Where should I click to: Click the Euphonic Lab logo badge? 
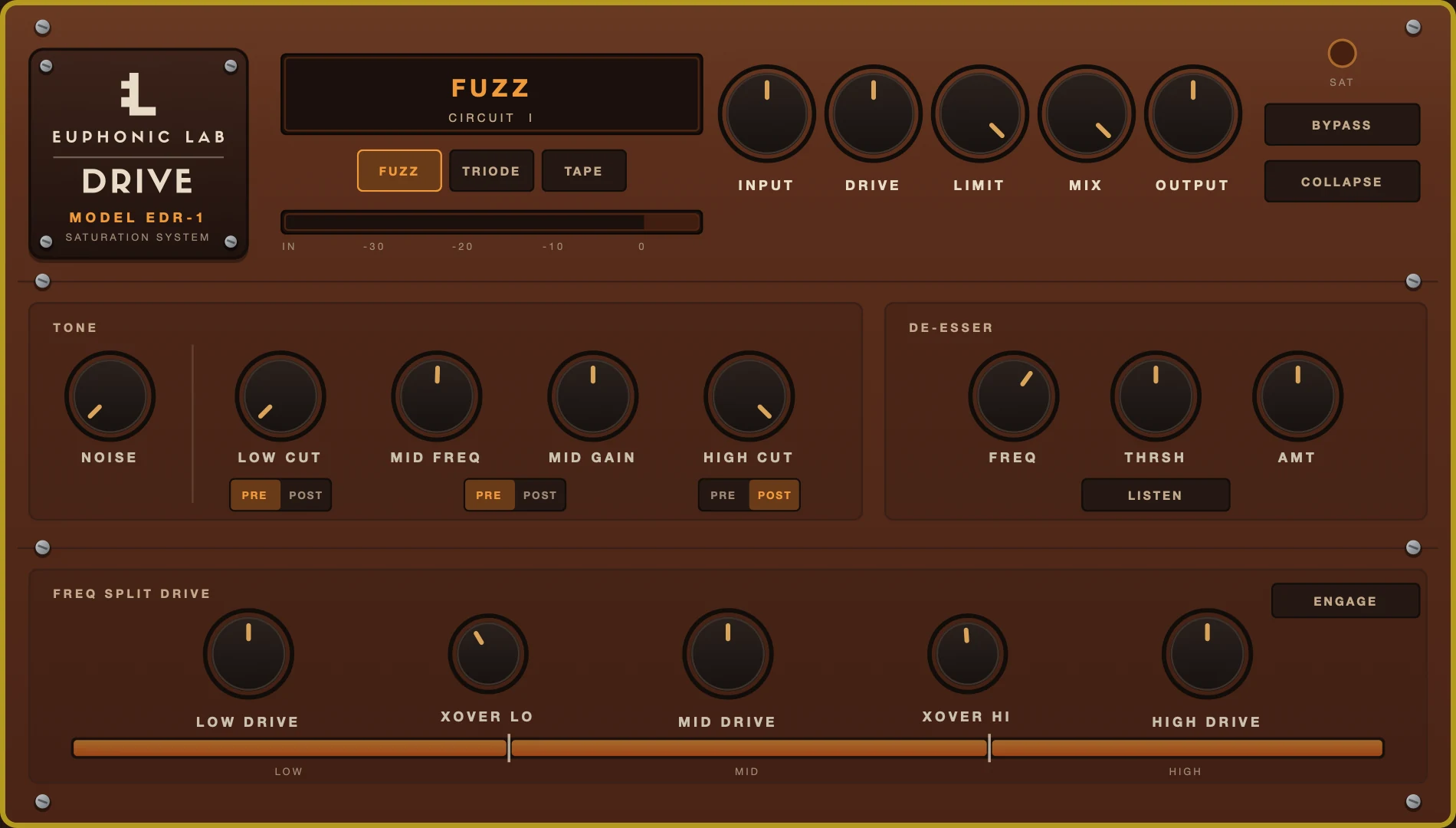pos(139,154)
